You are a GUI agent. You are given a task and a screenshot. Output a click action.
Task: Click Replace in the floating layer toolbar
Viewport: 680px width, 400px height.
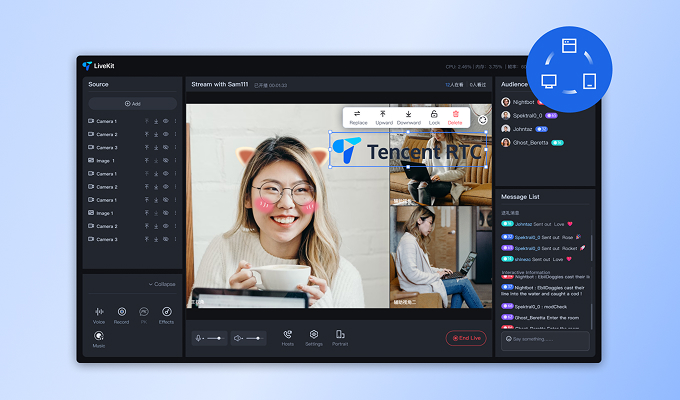pyautogui.click(x=358, y=117)
